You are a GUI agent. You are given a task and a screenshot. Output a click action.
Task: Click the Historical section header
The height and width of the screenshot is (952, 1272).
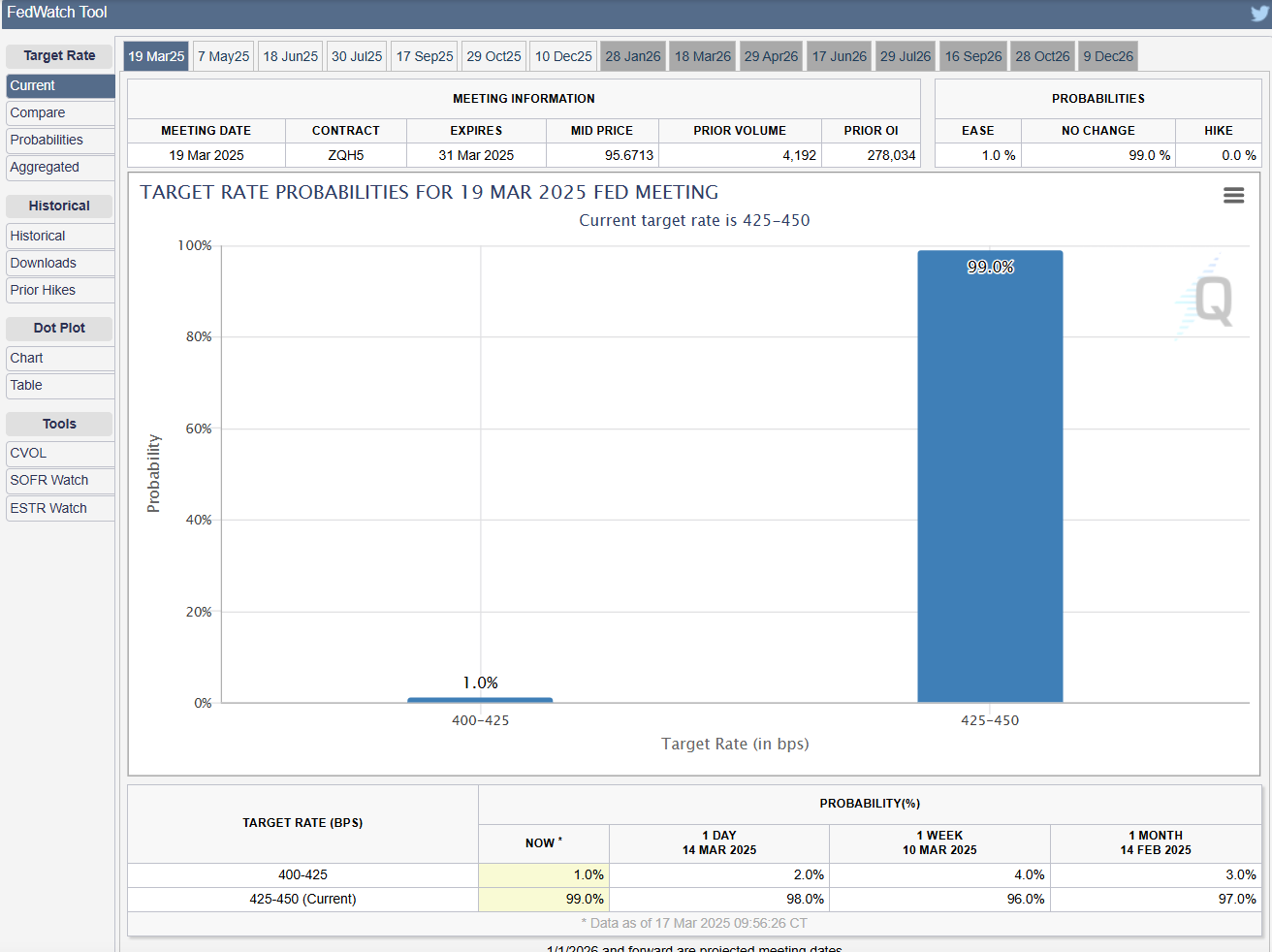coord(59,206)
